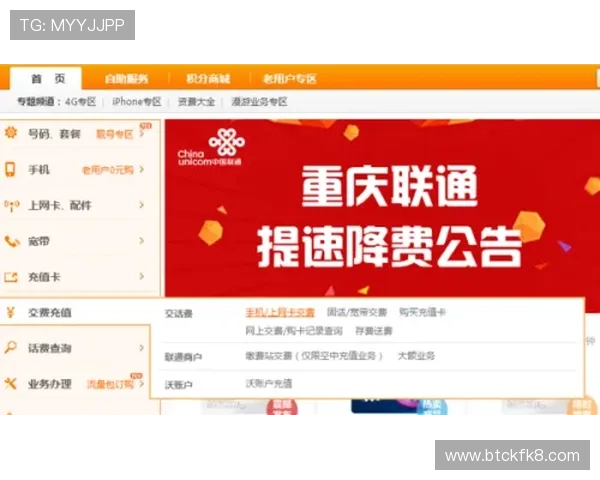
Task: Open the 漫游业务专区 channel link
Action: pos(259,102)
